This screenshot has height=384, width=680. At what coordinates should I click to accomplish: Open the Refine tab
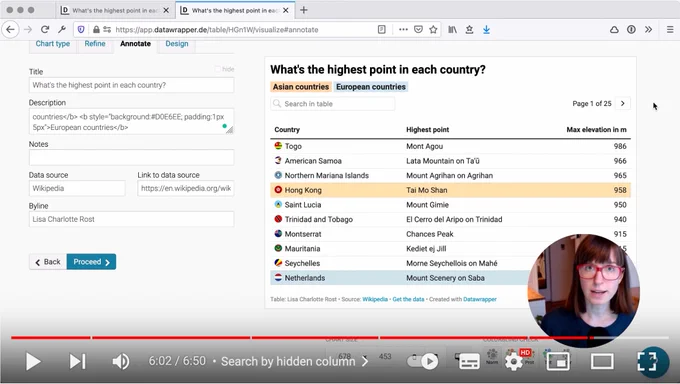click(95, 43)
